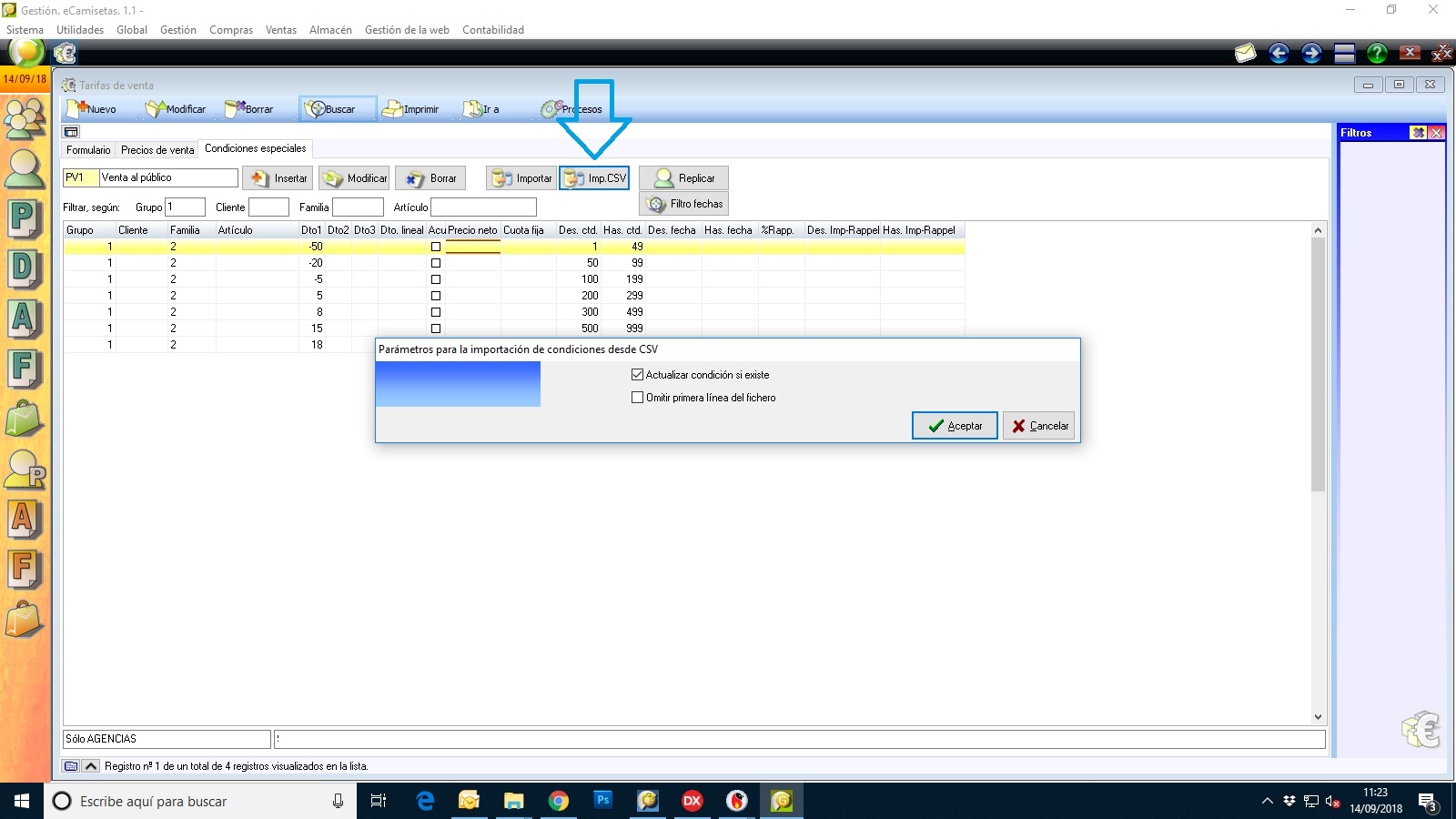Click the Buscar toolbar button
This screenshot has height=819, width=1456.
(338, 109)
